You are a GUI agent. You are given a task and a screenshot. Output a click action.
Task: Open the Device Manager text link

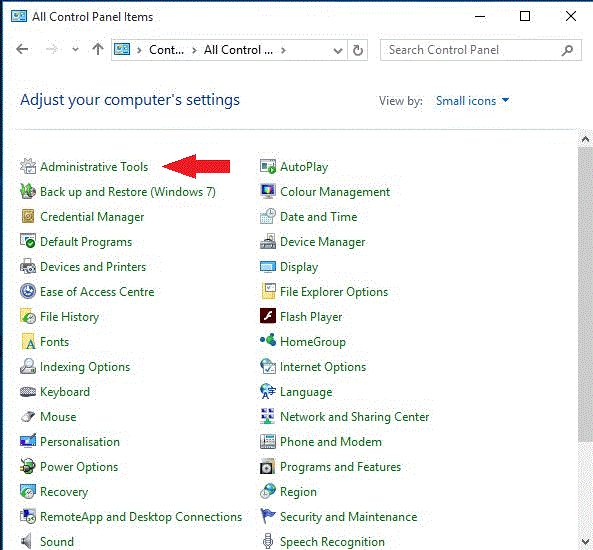[323, 242]
